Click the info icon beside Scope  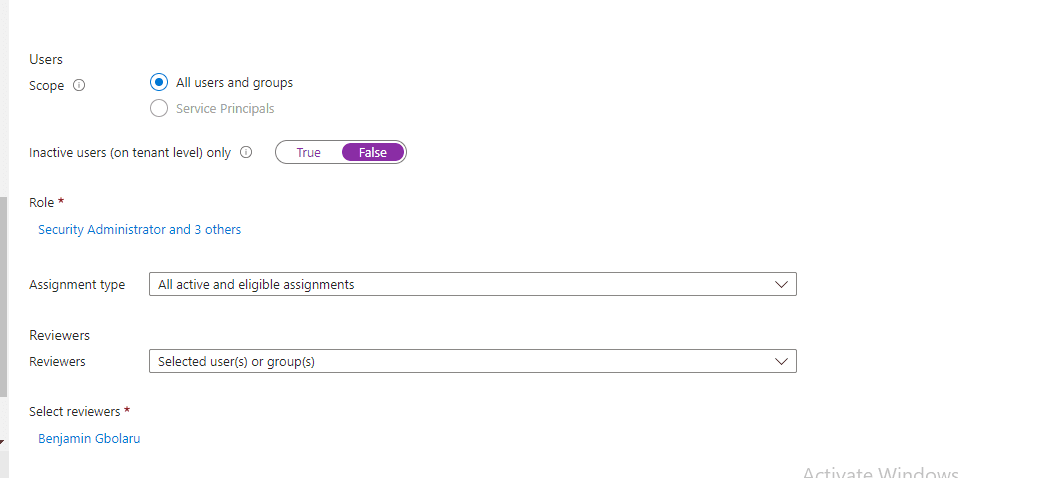click(80, 86)
